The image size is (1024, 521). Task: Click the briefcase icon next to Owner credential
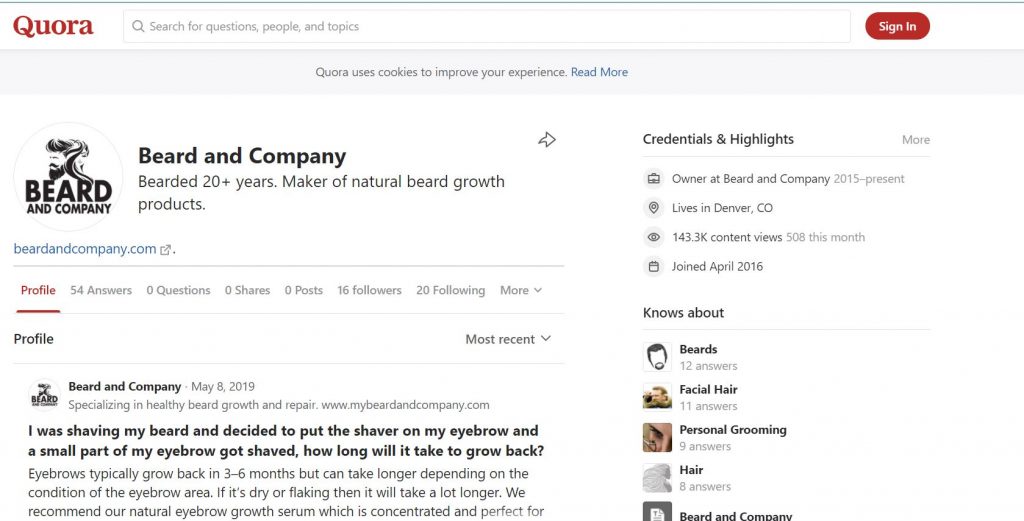[654, 179]
